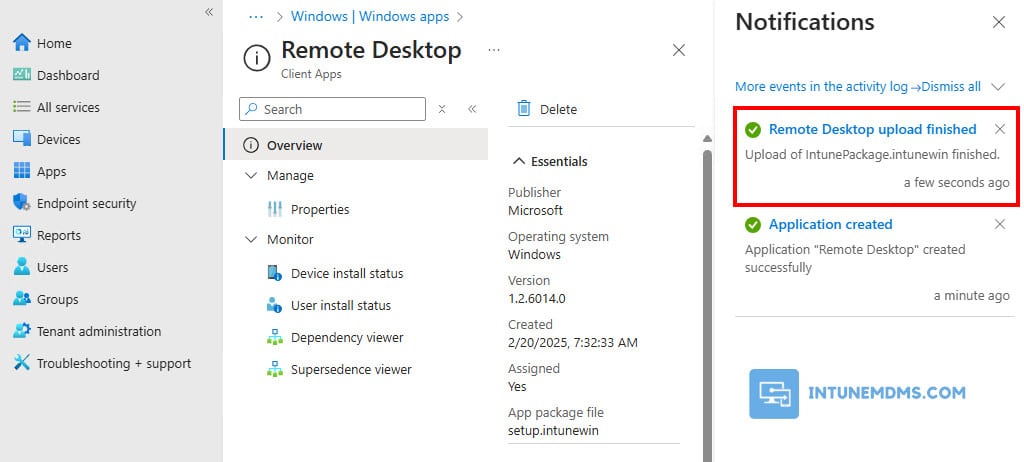Click the green check icon on upload finished
Screen dimensions: 1024x462
pos(753,130)
